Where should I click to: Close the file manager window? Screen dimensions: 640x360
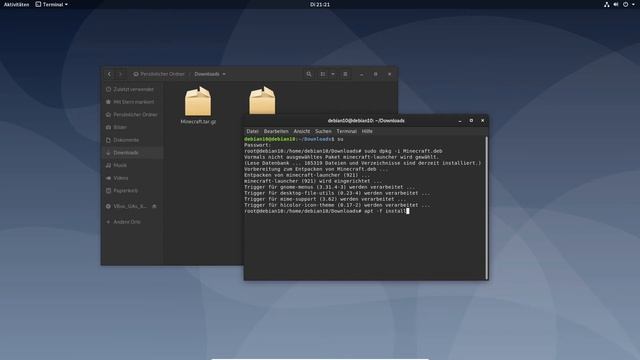pyautogui.click(x=389, y=74)
